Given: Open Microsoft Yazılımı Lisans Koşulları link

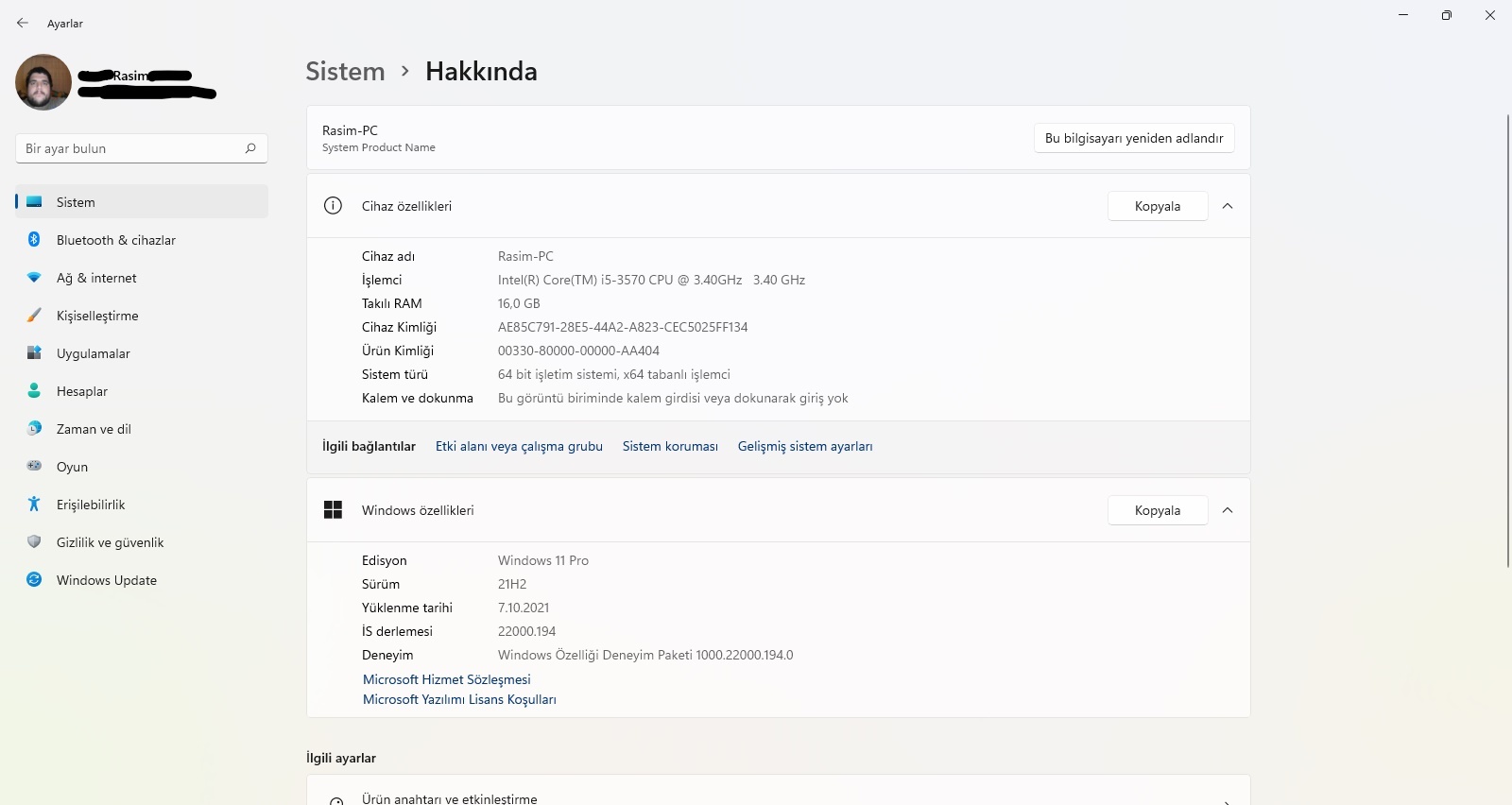Looking at the screenshot, I should pyautogui.click(x=459, y=699).
